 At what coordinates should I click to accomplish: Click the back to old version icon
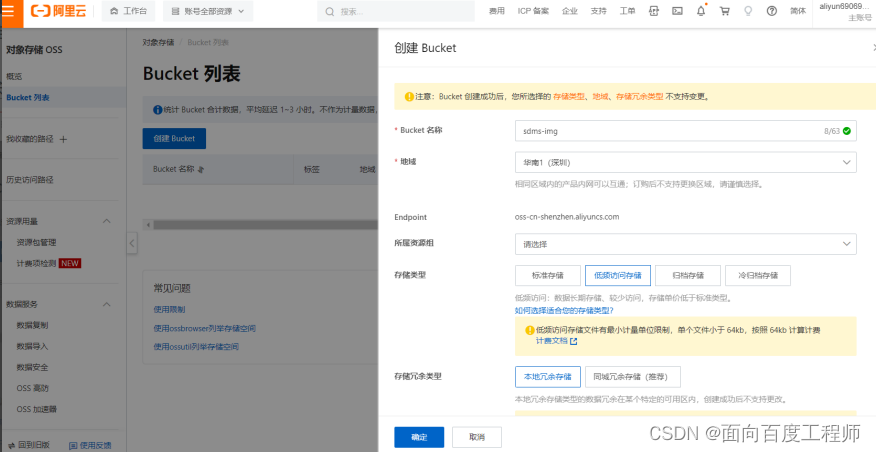(11, 445)
